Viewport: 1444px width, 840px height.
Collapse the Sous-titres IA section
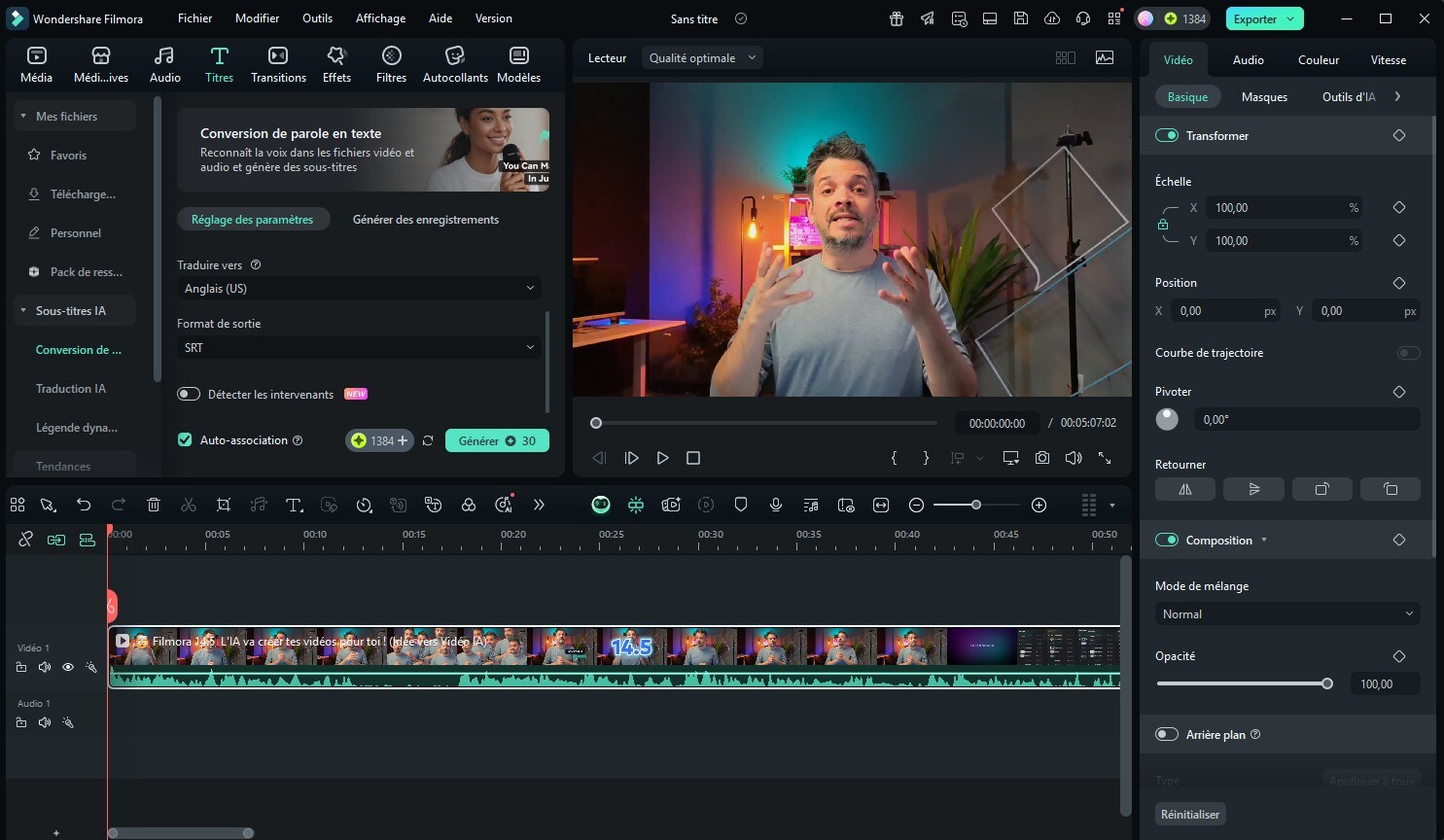tap(23, 310)
